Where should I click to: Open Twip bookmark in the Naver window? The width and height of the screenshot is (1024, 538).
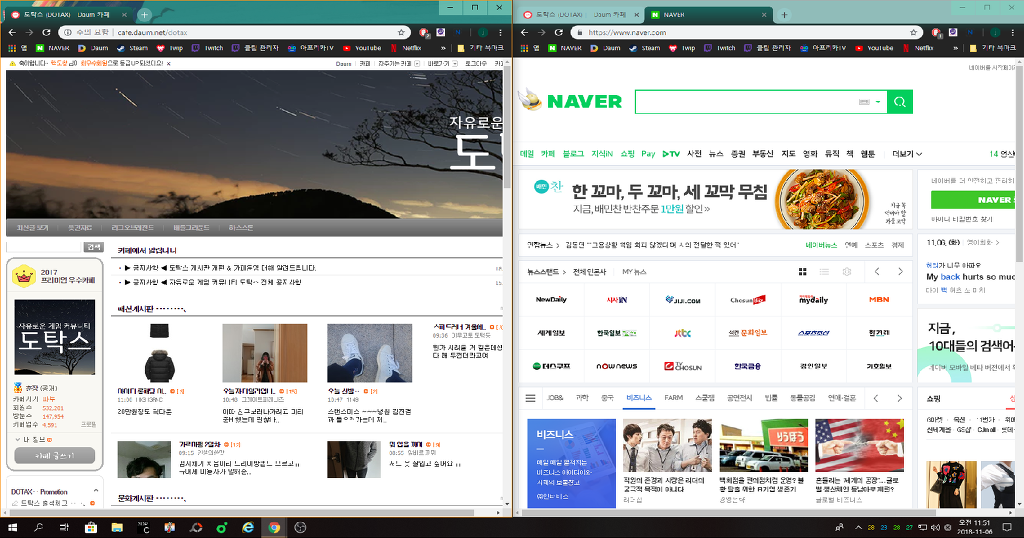(682, 48)
